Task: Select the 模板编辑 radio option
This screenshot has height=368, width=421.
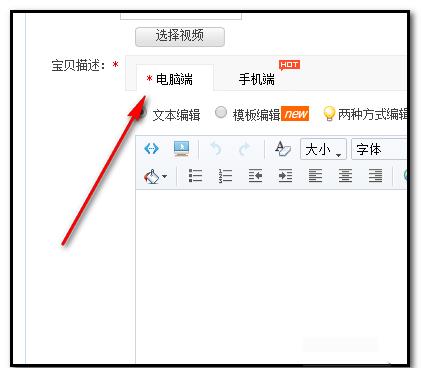Action: [220, 112]
